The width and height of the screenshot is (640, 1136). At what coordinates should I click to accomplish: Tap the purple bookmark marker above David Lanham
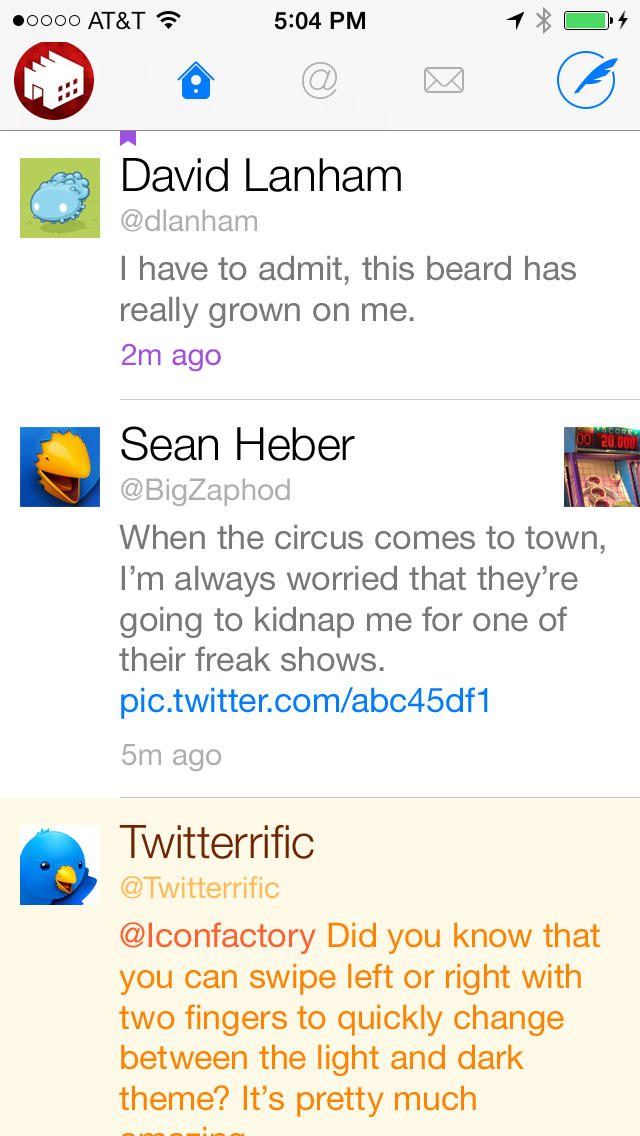pos(128,138)
